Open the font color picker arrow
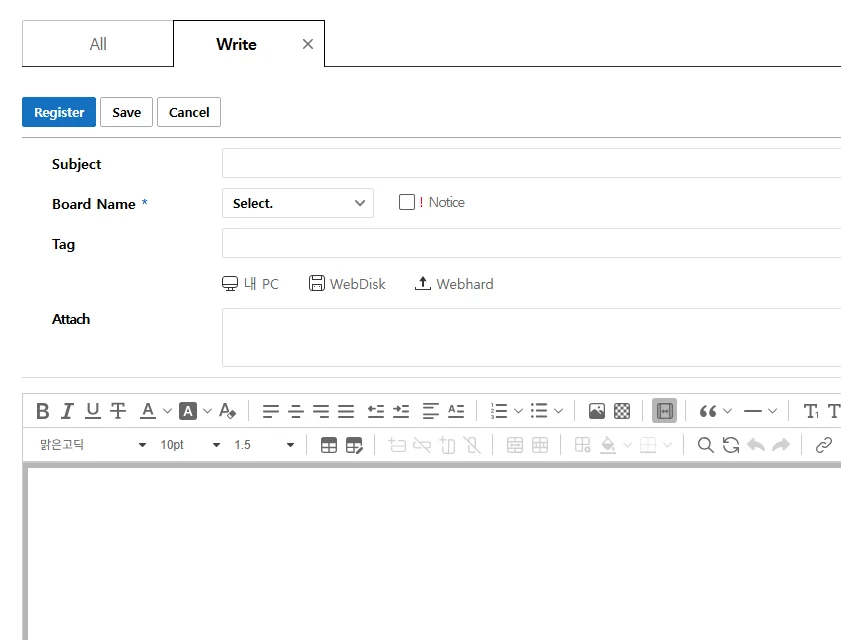 coord(167,411)
